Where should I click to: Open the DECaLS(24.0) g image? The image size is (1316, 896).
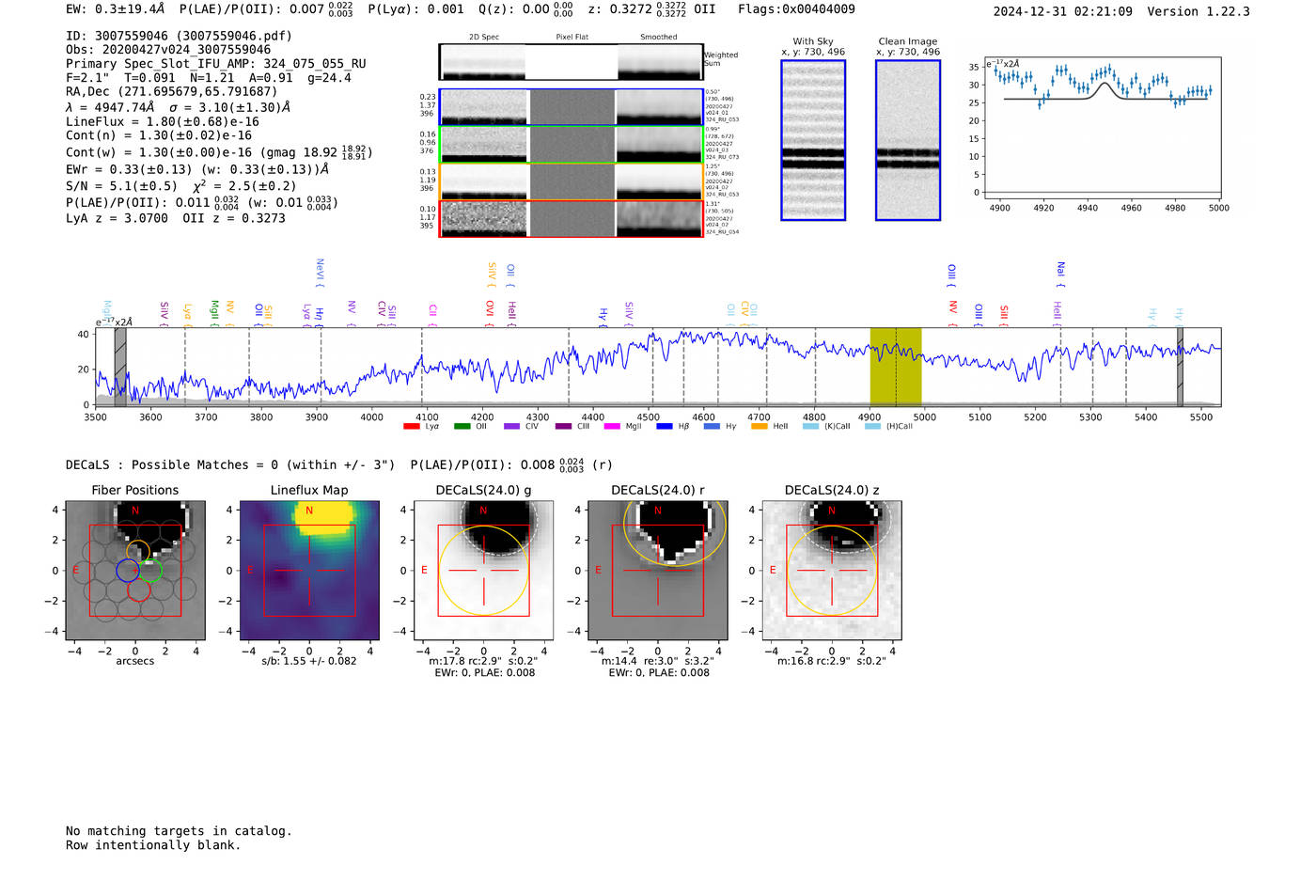[x=484, y=570]
